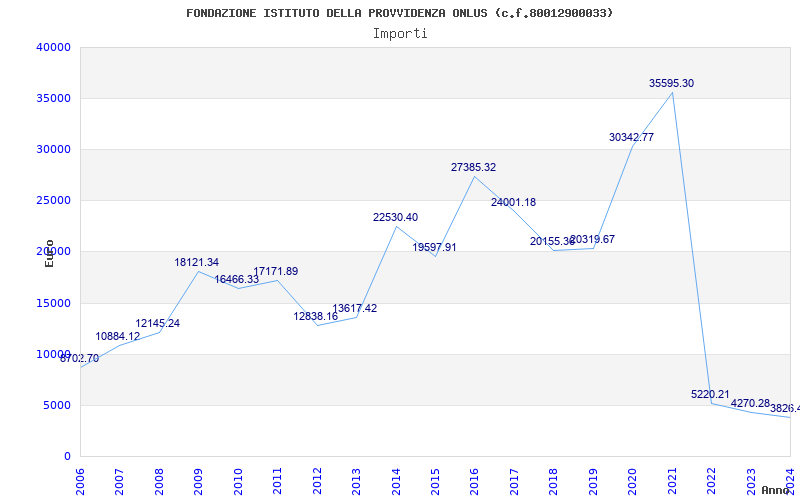Click the 30000 y-axis tick label

click(x=54, y=149)
